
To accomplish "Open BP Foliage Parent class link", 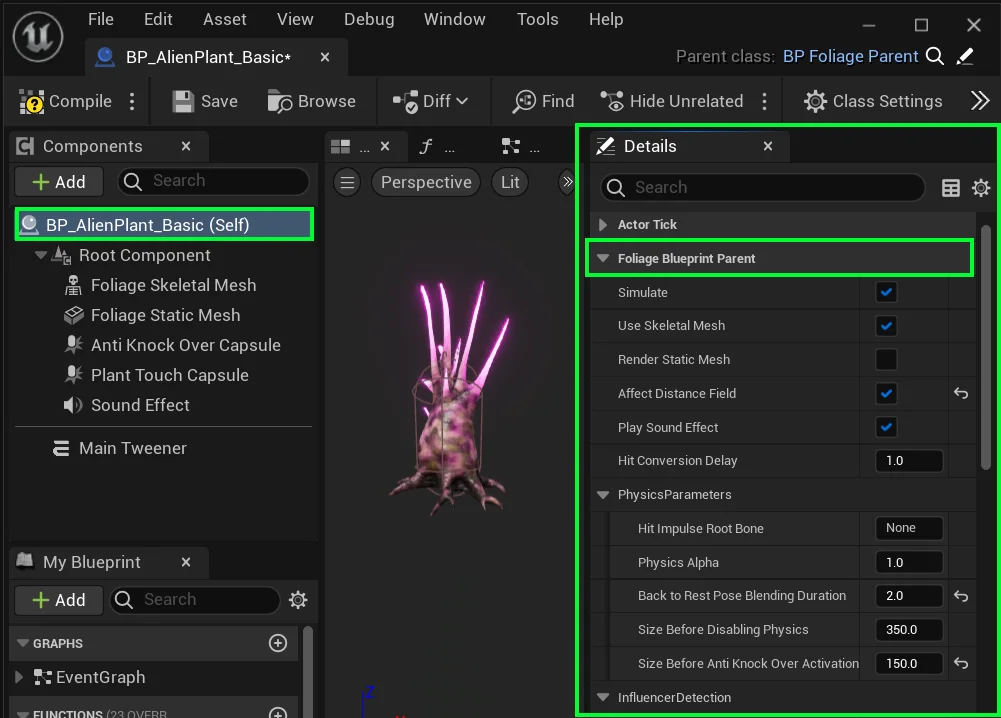I will [x=850, y=56].
